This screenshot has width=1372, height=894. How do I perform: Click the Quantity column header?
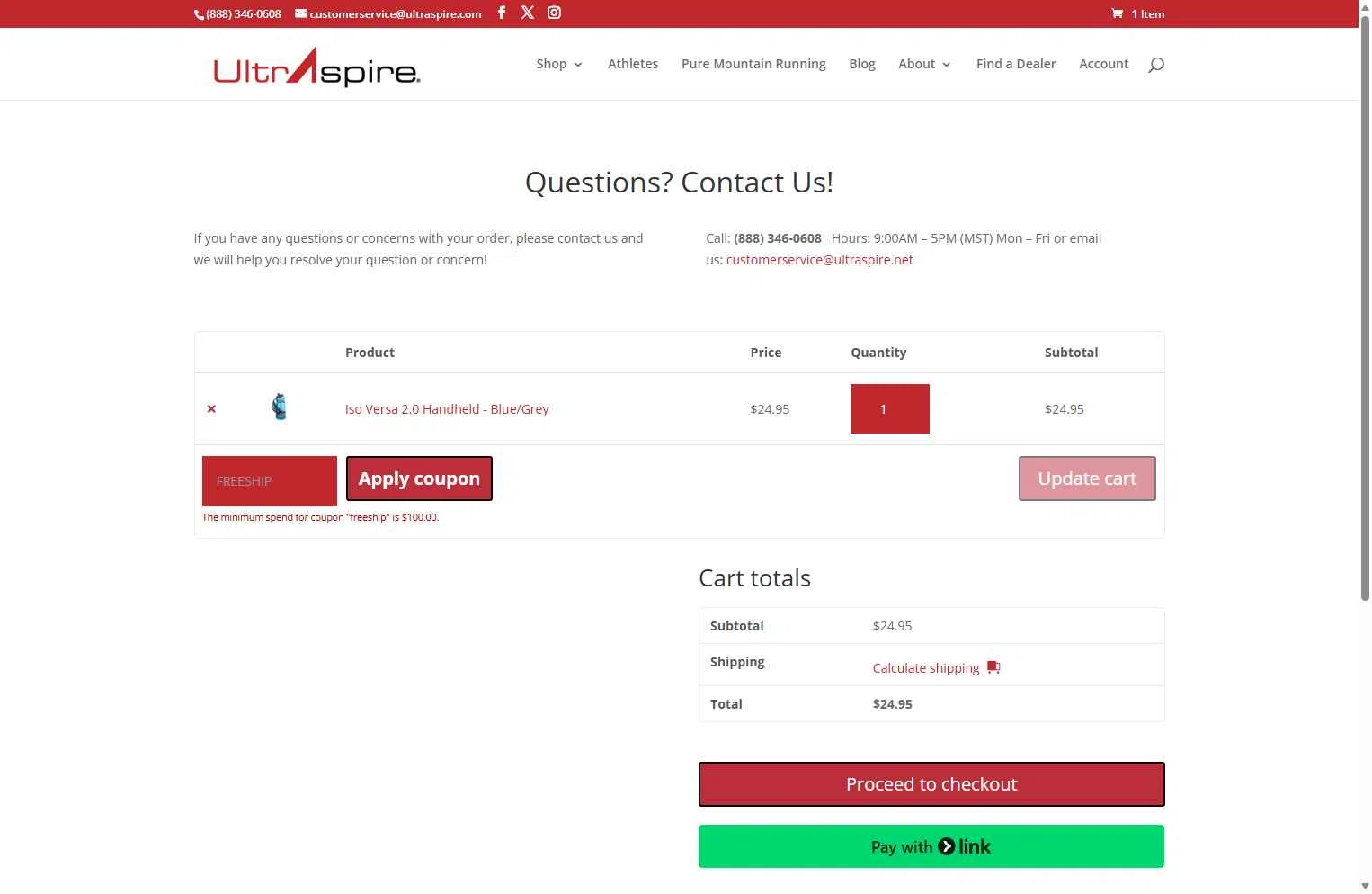pyautogui.click(x=878, y=353)
